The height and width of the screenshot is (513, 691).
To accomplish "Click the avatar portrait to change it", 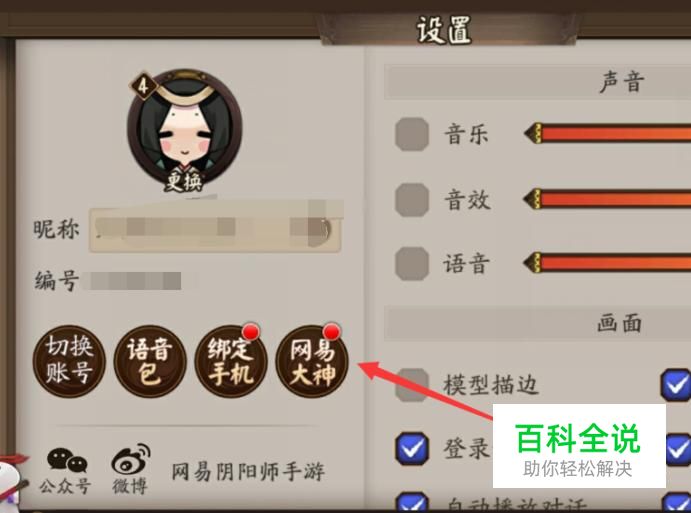I will [x=185, y=127].
